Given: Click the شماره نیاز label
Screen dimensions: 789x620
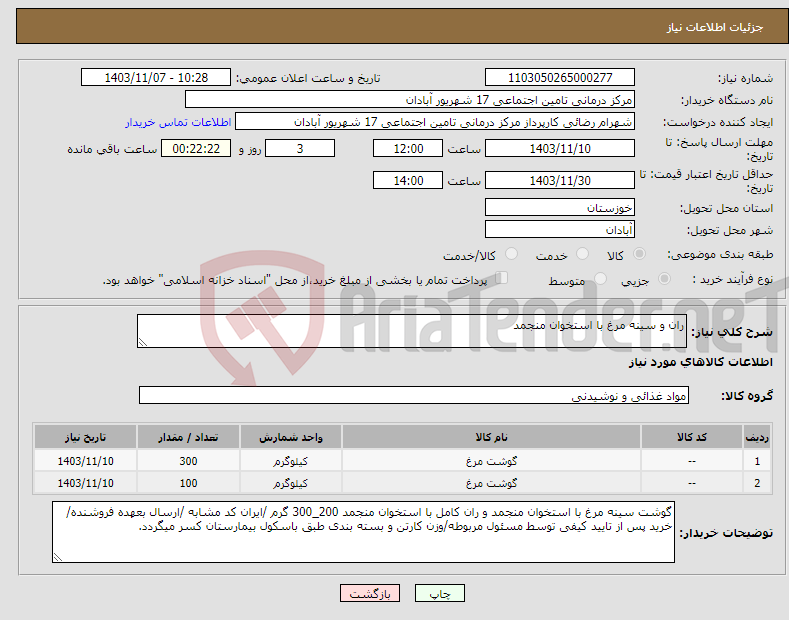Looking at the screenshot, I should (745, 79).
